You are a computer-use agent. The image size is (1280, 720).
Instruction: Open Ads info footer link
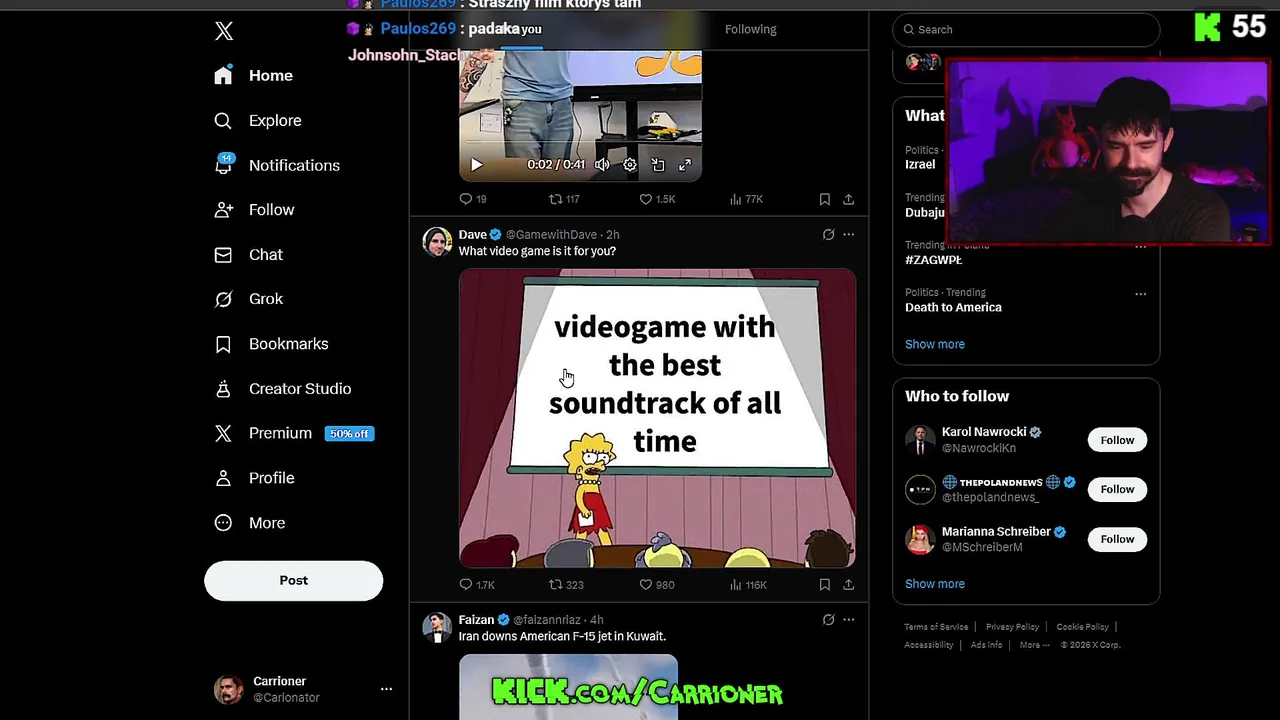[986, 645]
